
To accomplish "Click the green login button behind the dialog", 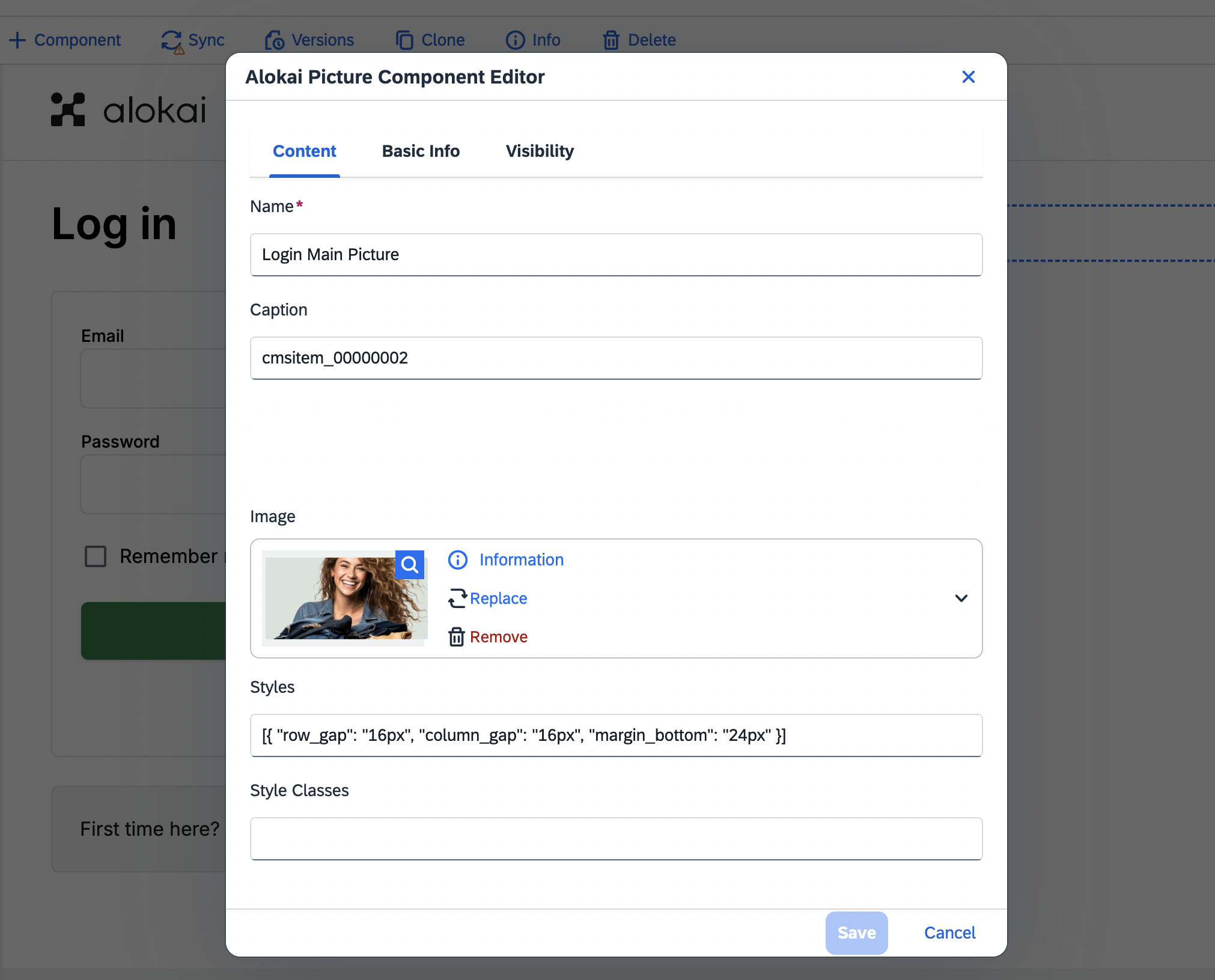I will click(x=154, y=631).
